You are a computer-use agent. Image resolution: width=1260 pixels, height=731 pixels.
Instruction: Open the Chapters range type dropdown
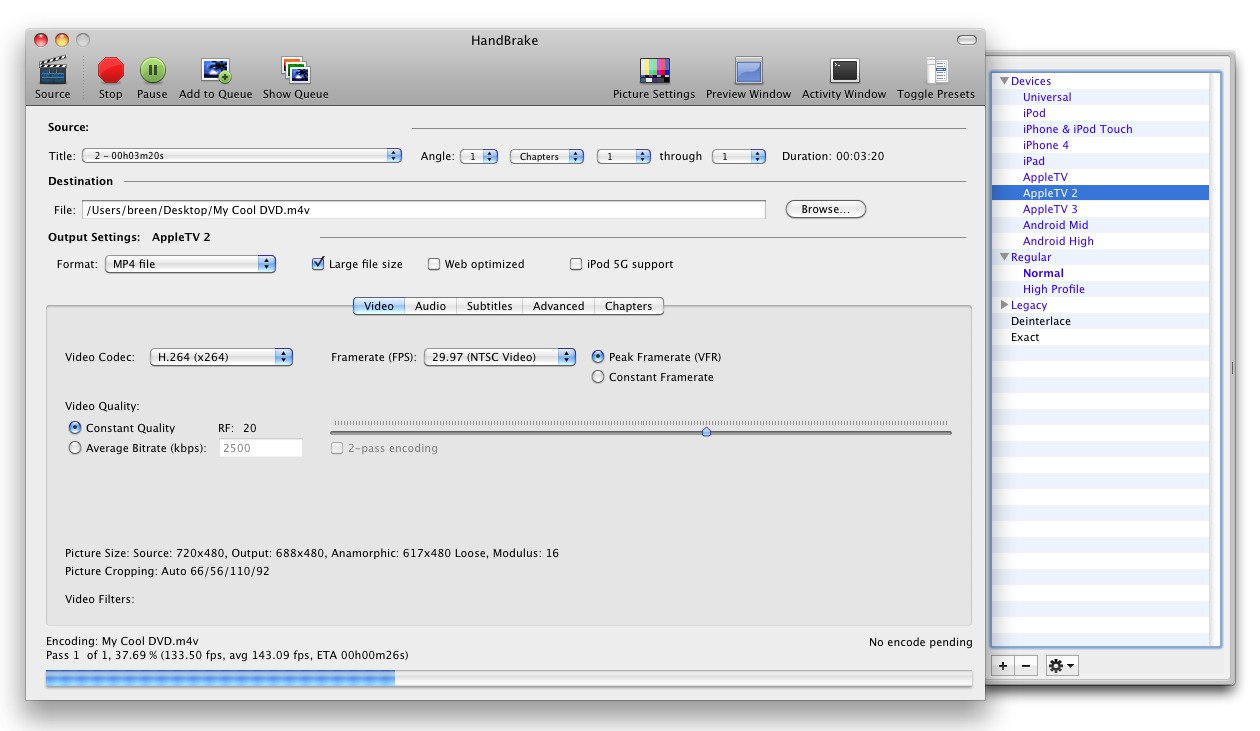548,156
